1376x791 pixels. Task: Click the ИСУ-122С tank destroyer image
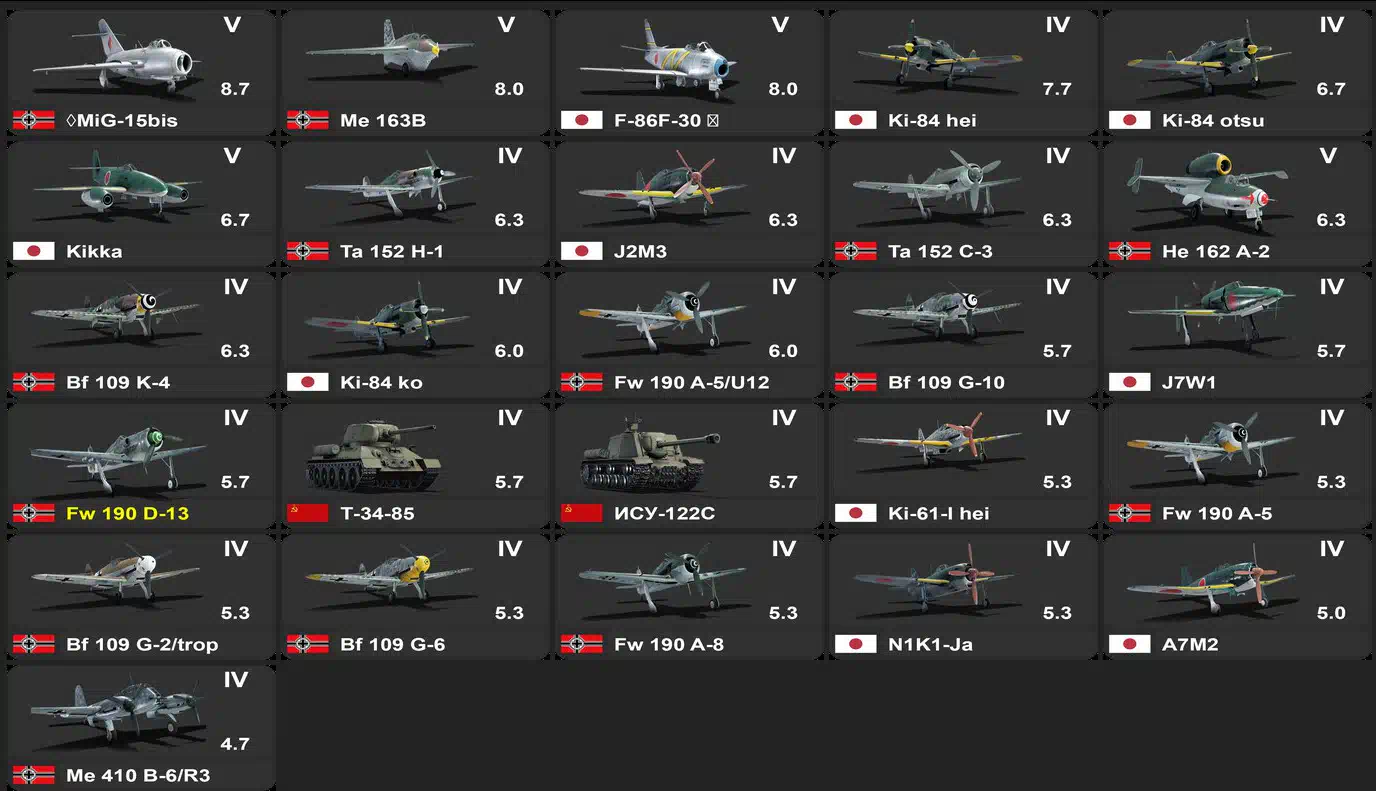[x=649, y=455]
